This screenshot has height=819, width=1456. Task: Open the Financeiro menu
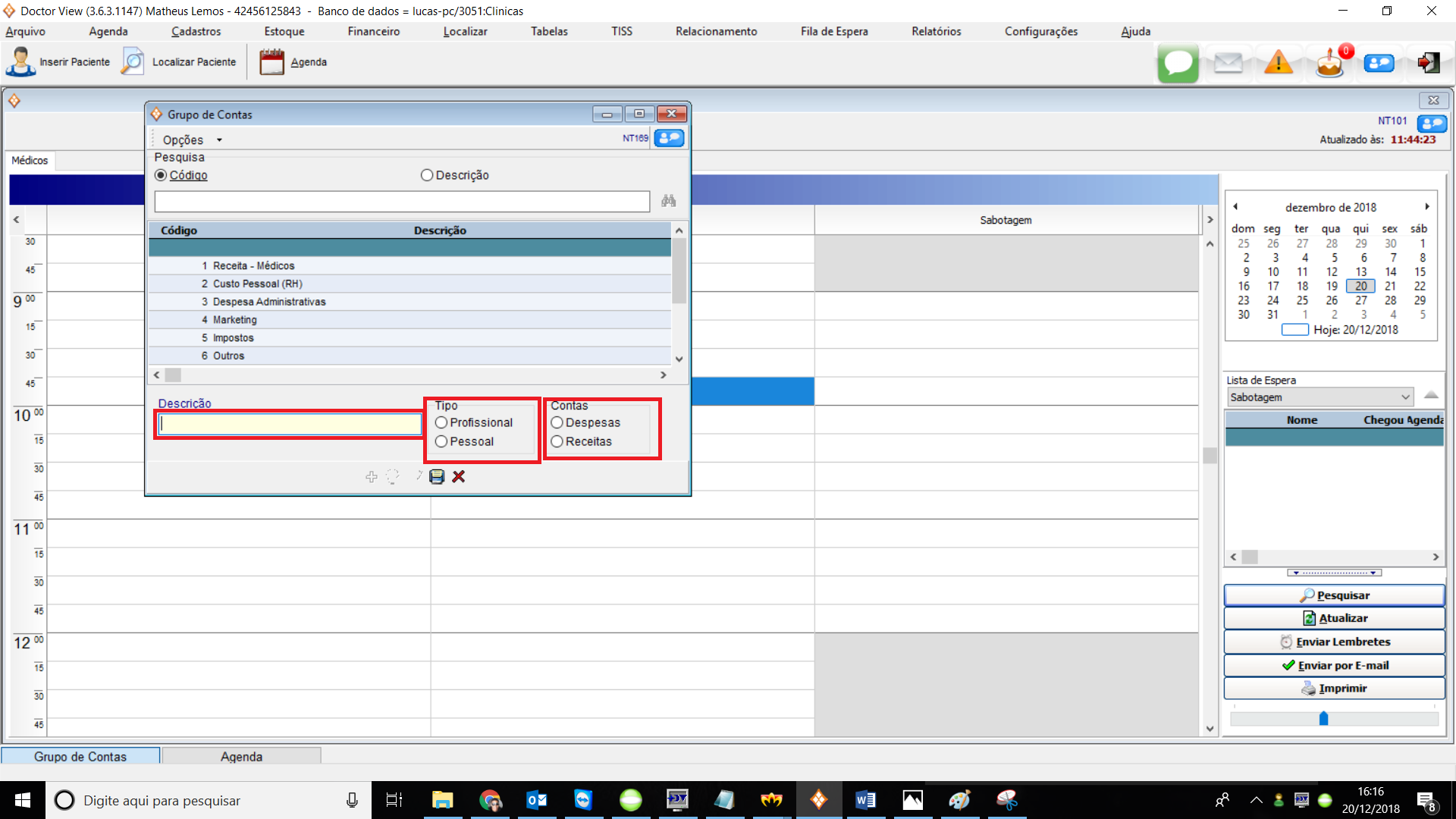pyautogui.click(x=373, y=31)
